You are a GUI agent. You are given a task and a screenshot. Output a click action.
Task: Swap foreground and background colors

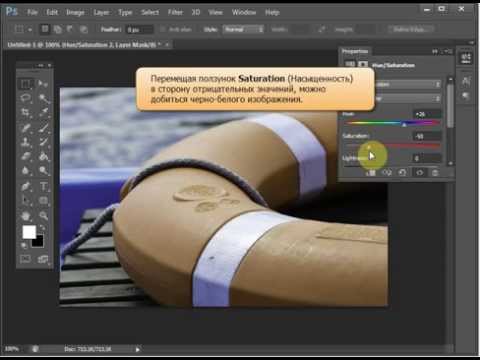[x=43, y=228]
